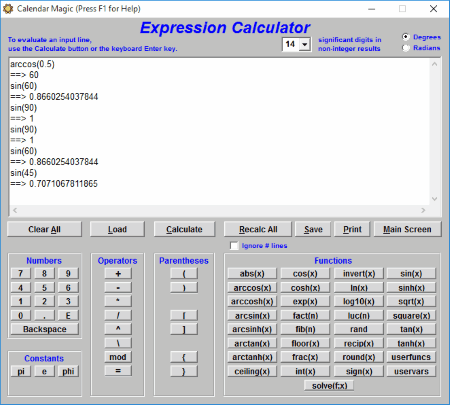Viewport: 450px width, 405px height.
Task: Insert an opening curly brace
Action: (x=184, y=357)
